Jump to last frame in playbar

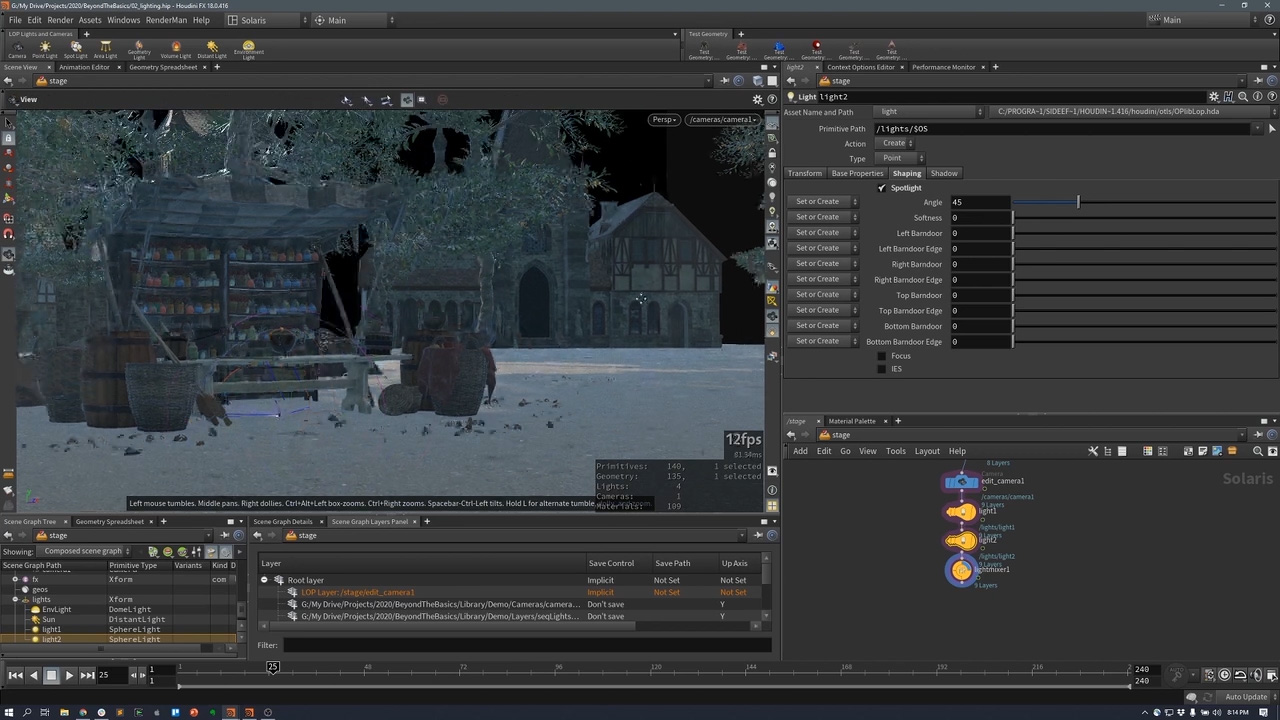click(87, 676)
